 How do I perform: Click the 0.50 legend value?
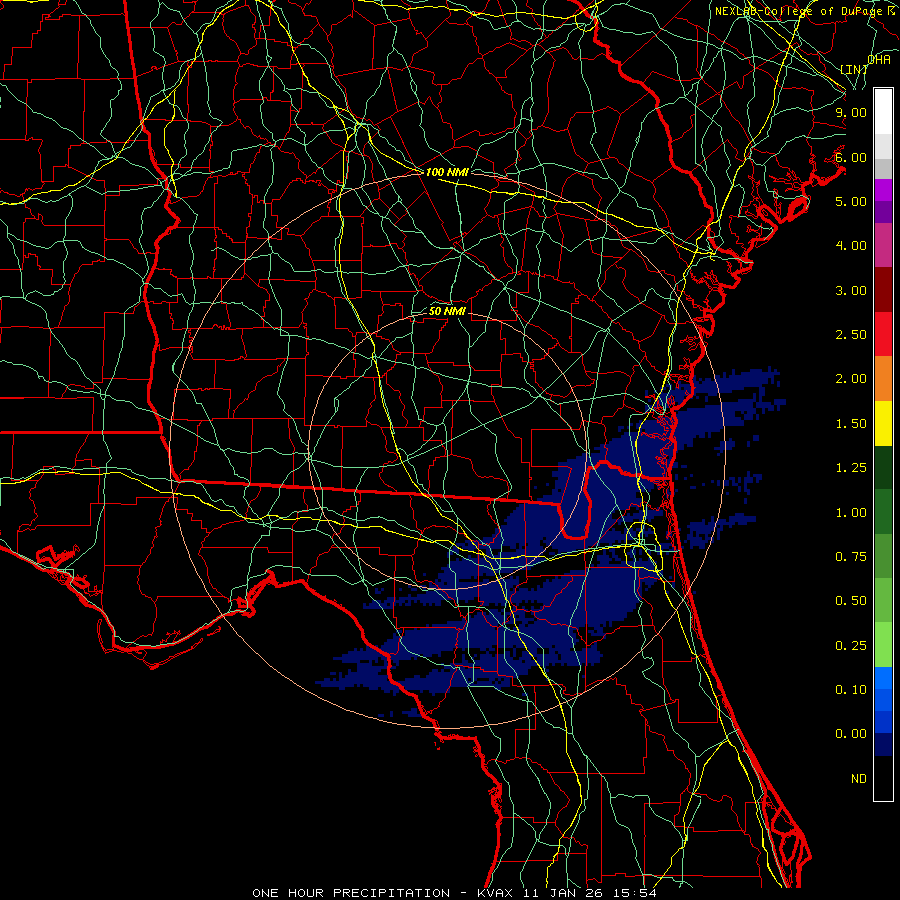(x=851, y=601)
